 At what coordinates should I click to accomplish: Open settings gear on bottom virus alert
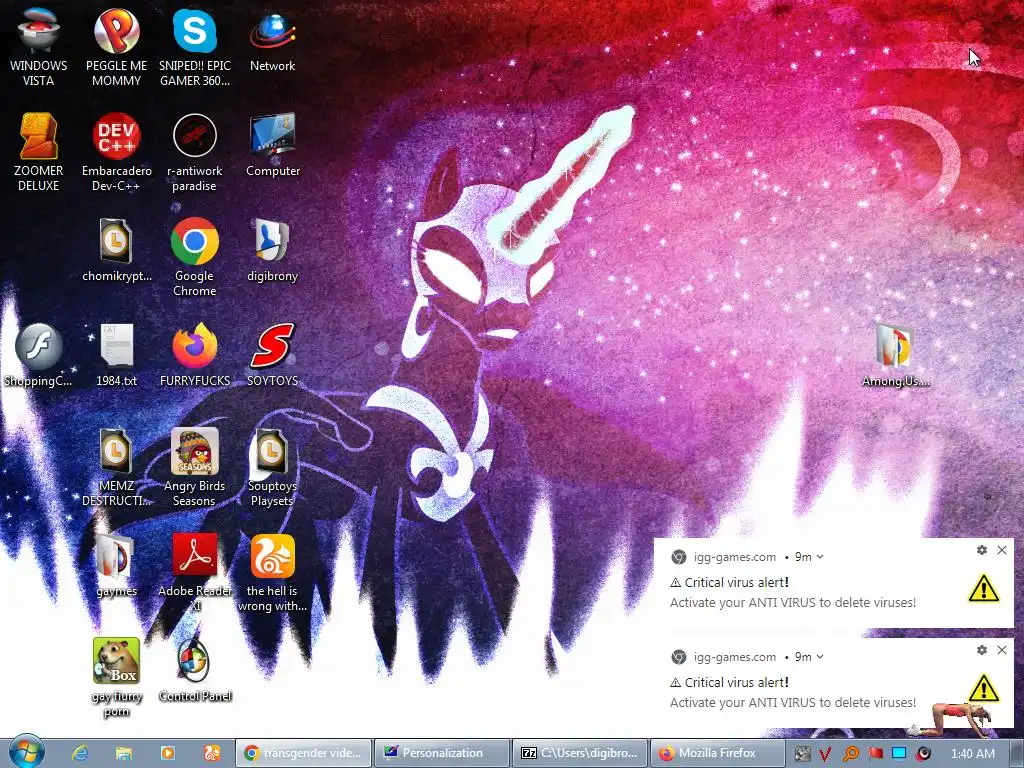(x=982, y=650)
